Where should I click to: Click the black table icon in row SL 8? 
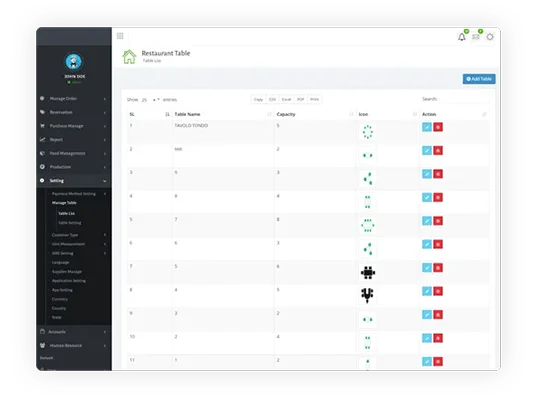(367, 295)
